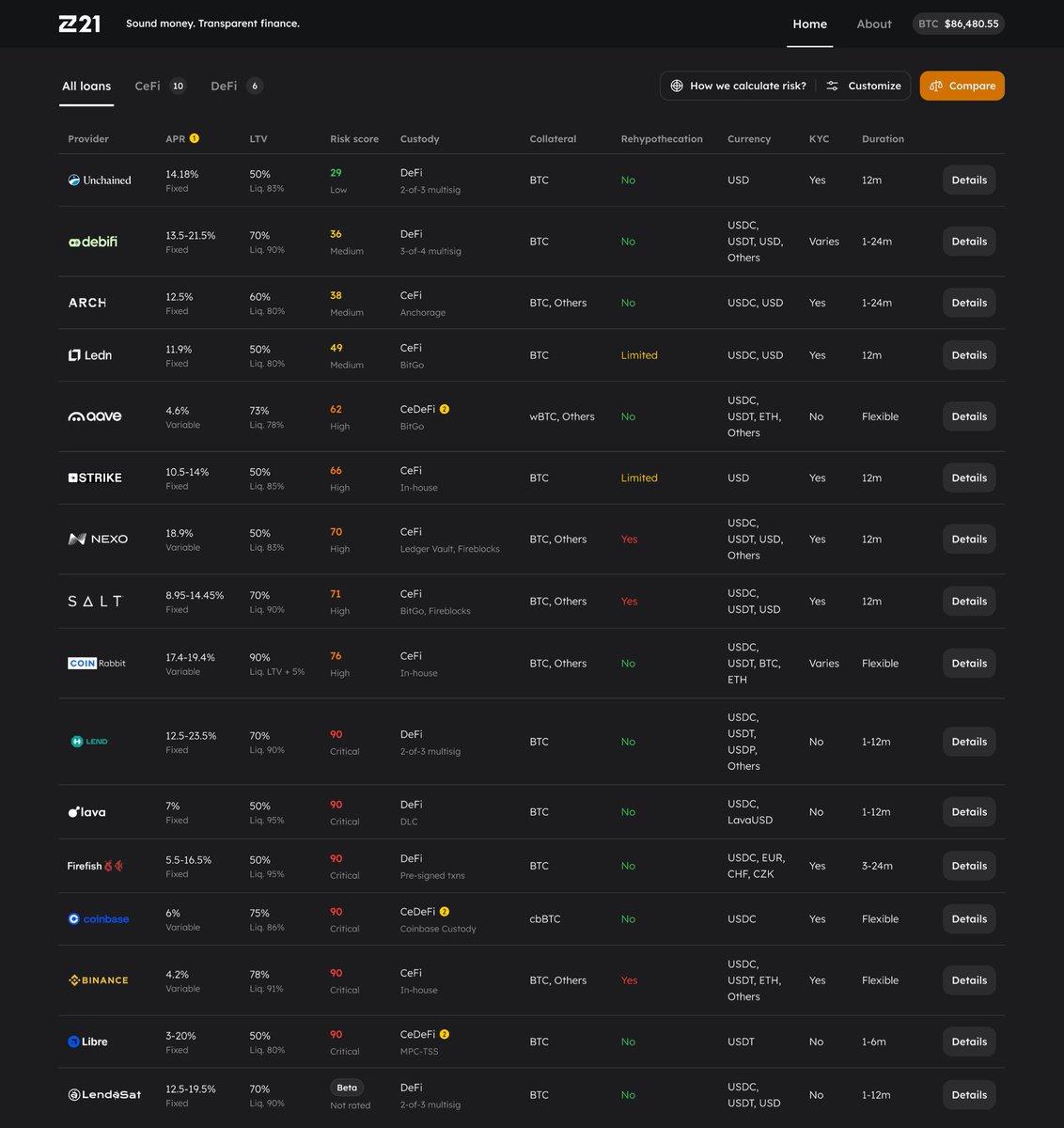This screenshot has height=1128, width=1064.
Task: Click the BTC price pill
Action: pos(958,23)
